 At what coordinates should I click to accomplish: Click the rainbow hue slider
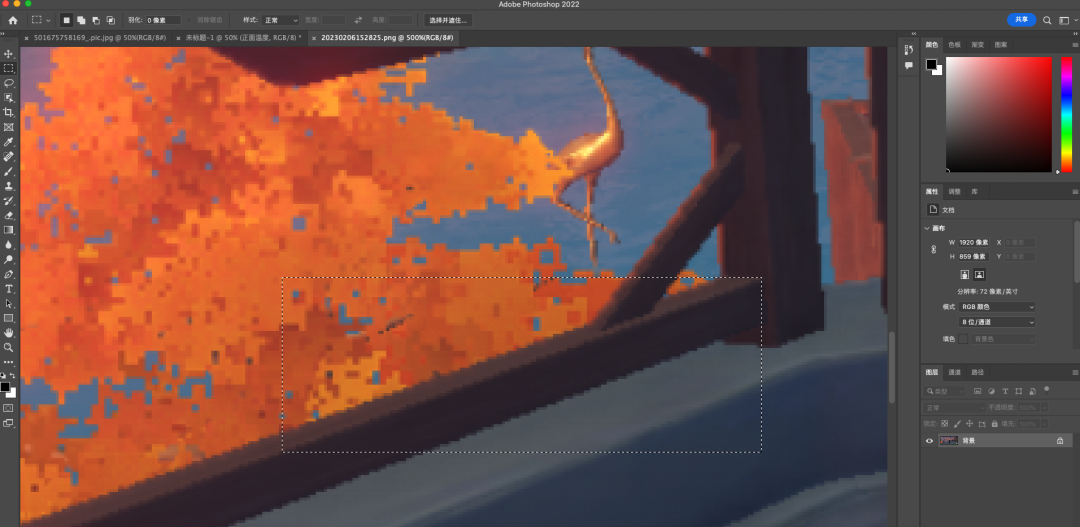1067,114
